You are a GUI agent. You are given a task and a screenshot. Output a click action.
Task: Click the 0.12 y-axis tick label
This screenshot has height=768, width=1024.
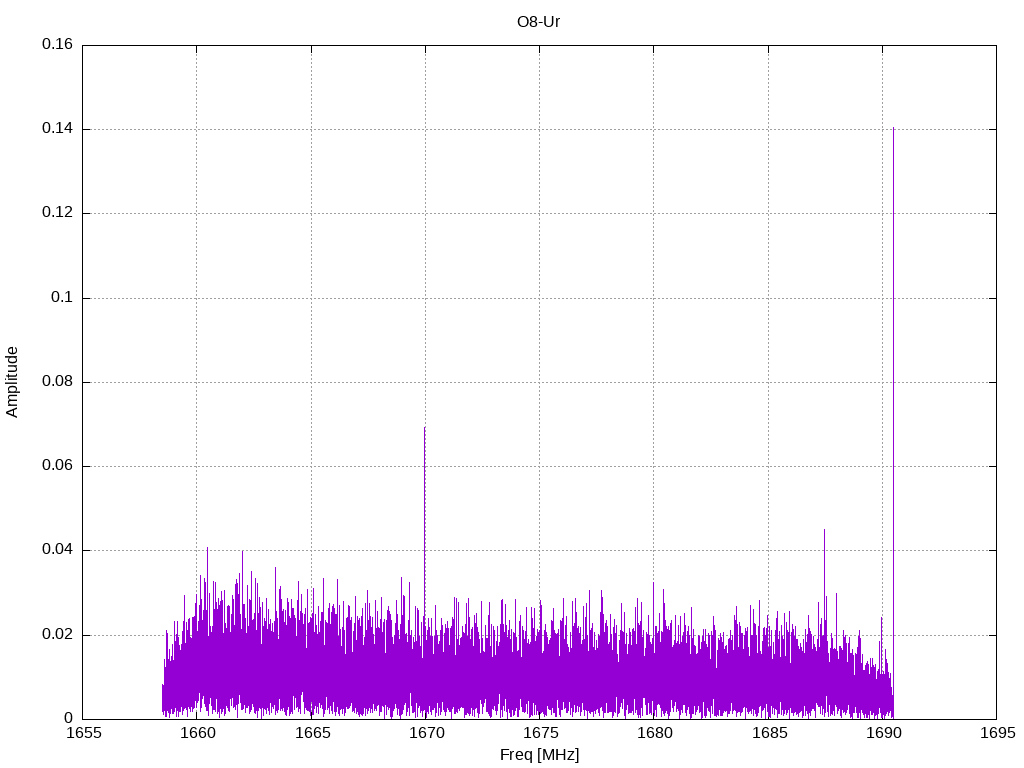(x=57, y=213)
